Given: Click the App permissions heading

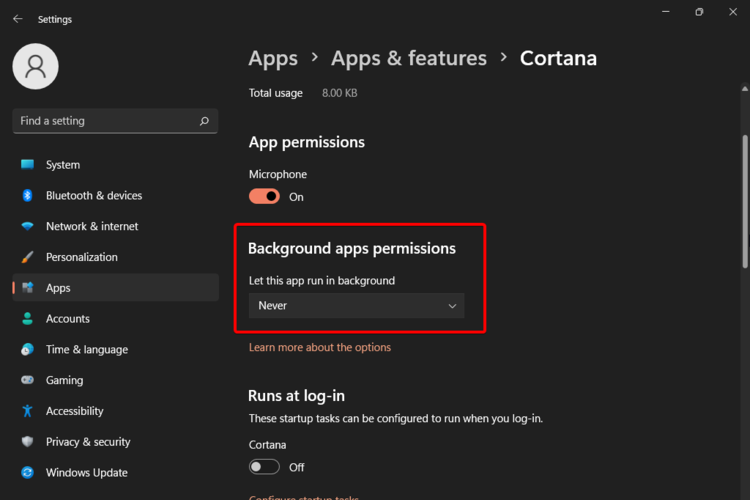Looking at the screenshot, I should (307, 142).
